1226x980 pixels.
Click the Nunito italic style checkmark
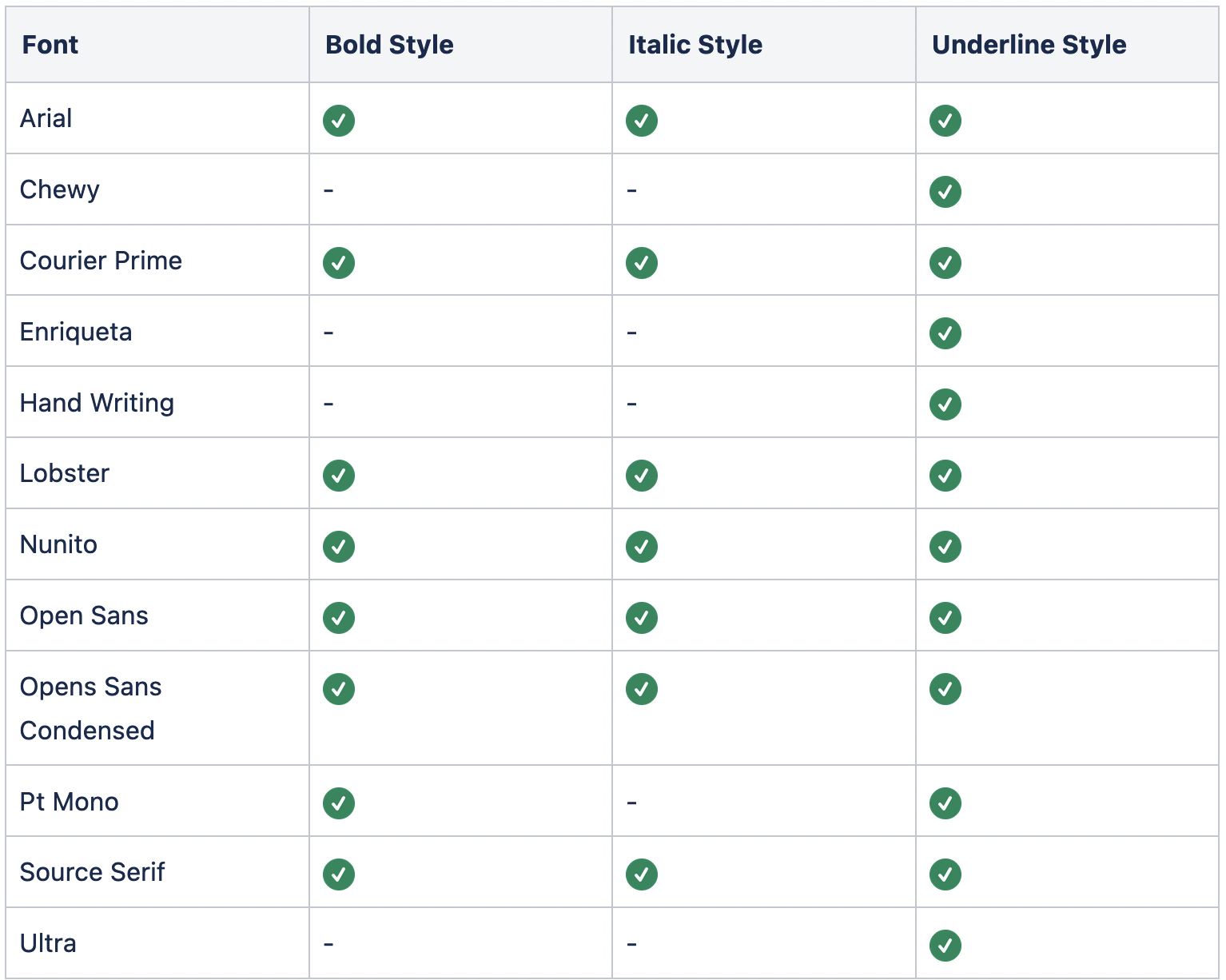(x=642, y=547)
